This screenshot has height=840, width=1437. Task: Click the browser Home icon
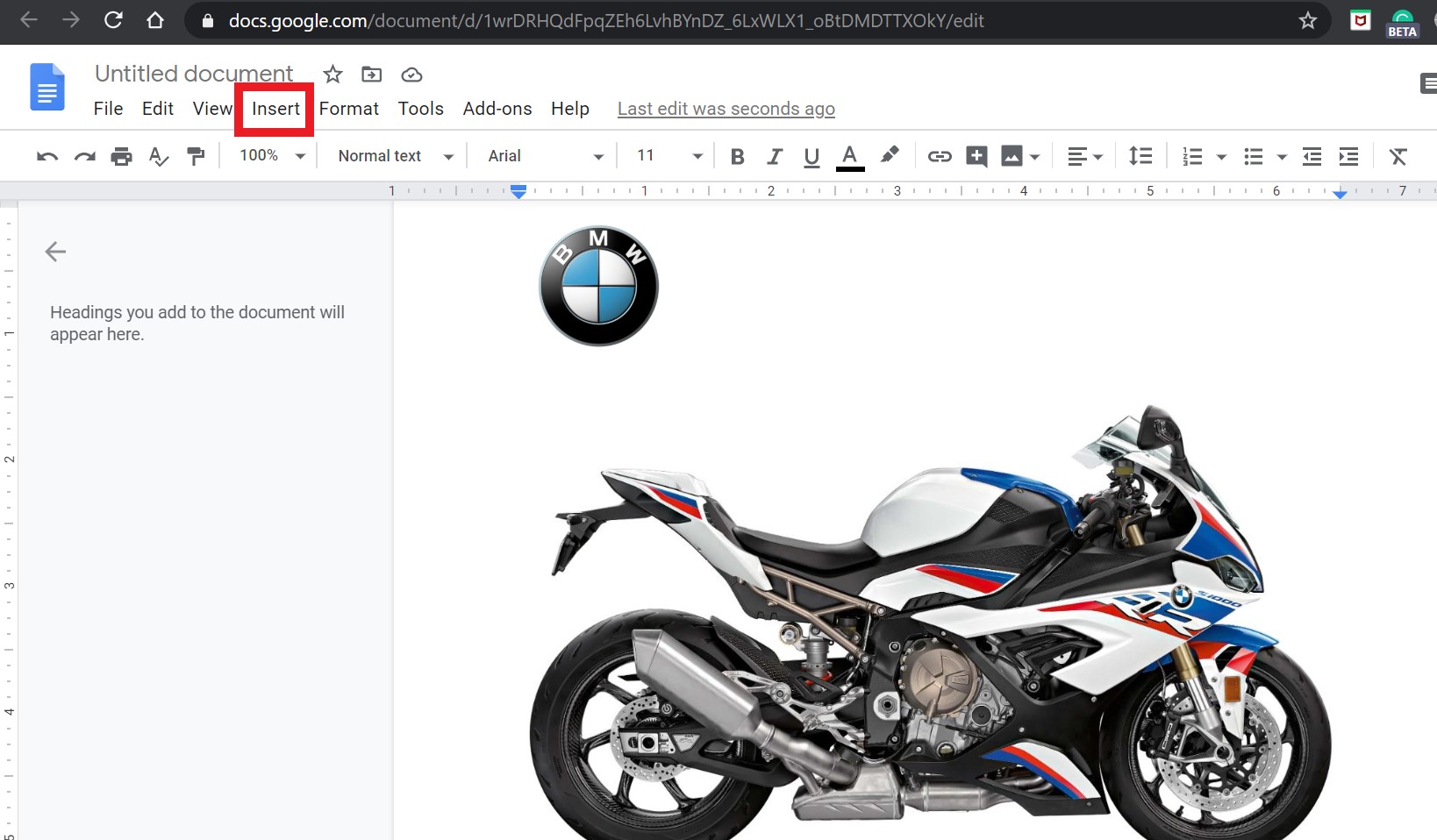coord(155,20)
